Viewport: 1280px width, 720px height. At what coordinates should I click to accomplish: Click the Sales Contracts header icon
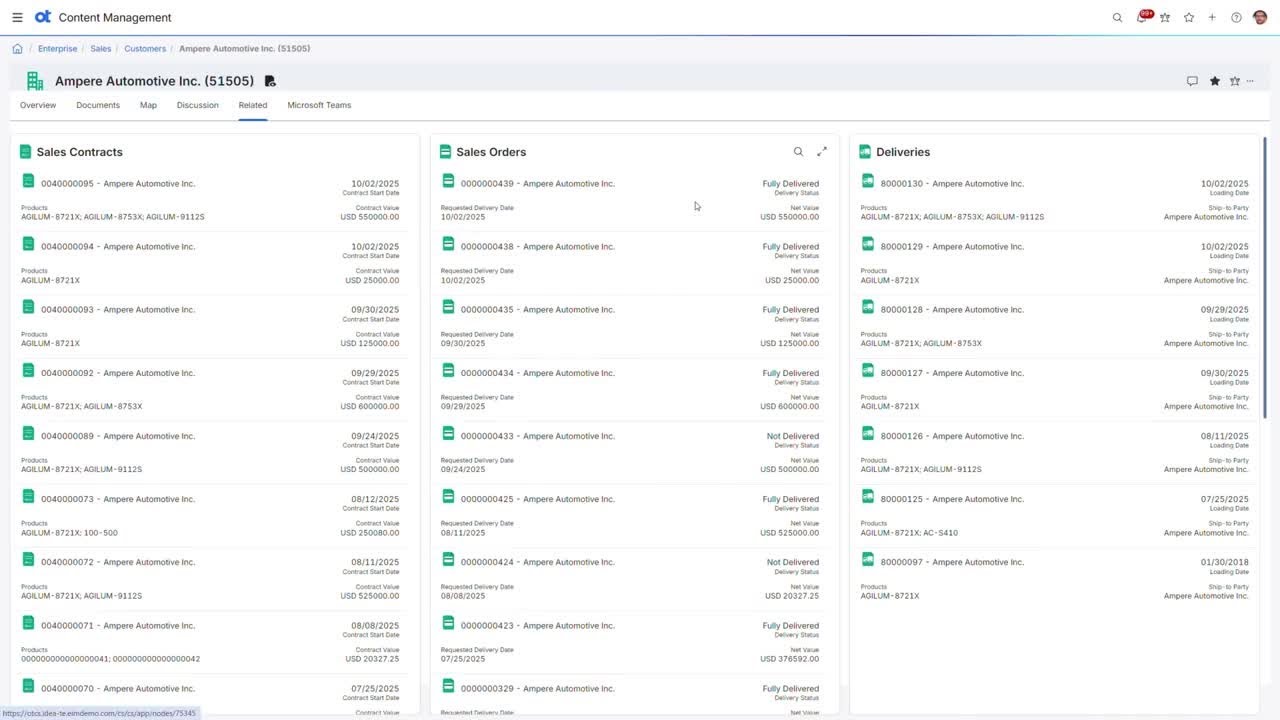pos(26,152)
